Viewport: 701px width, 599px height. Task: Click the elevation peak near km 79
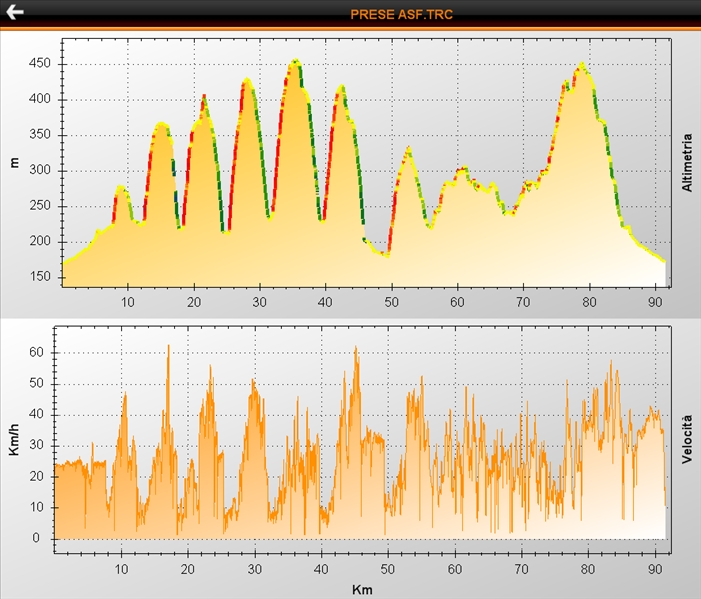pyautogui.click(x=582, y=64)
